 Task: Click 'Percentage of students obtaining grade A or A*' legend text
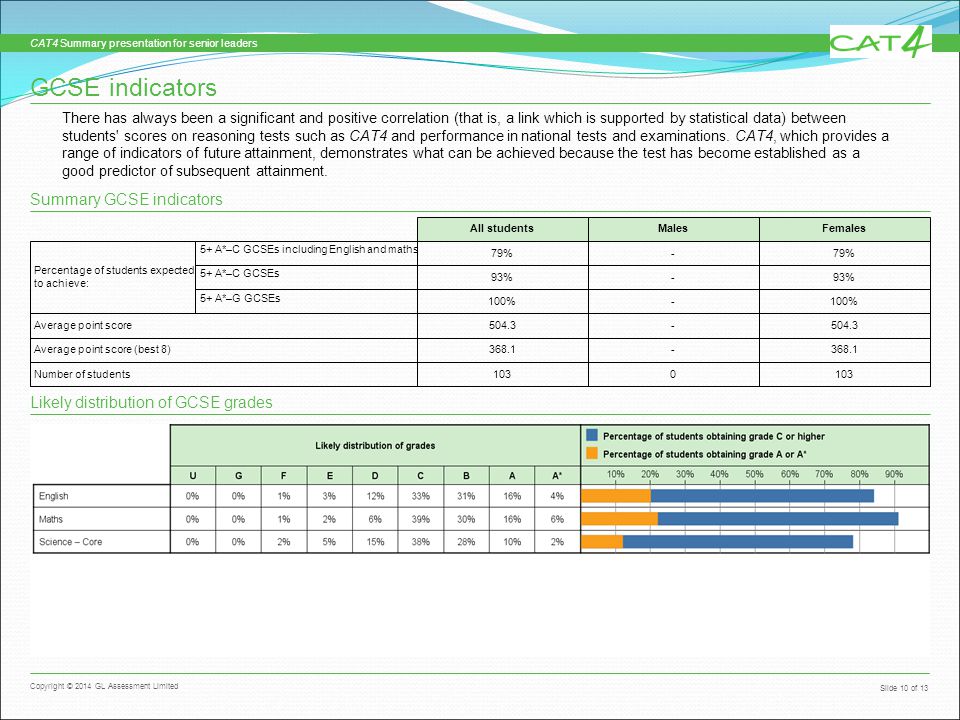(705, 454)
